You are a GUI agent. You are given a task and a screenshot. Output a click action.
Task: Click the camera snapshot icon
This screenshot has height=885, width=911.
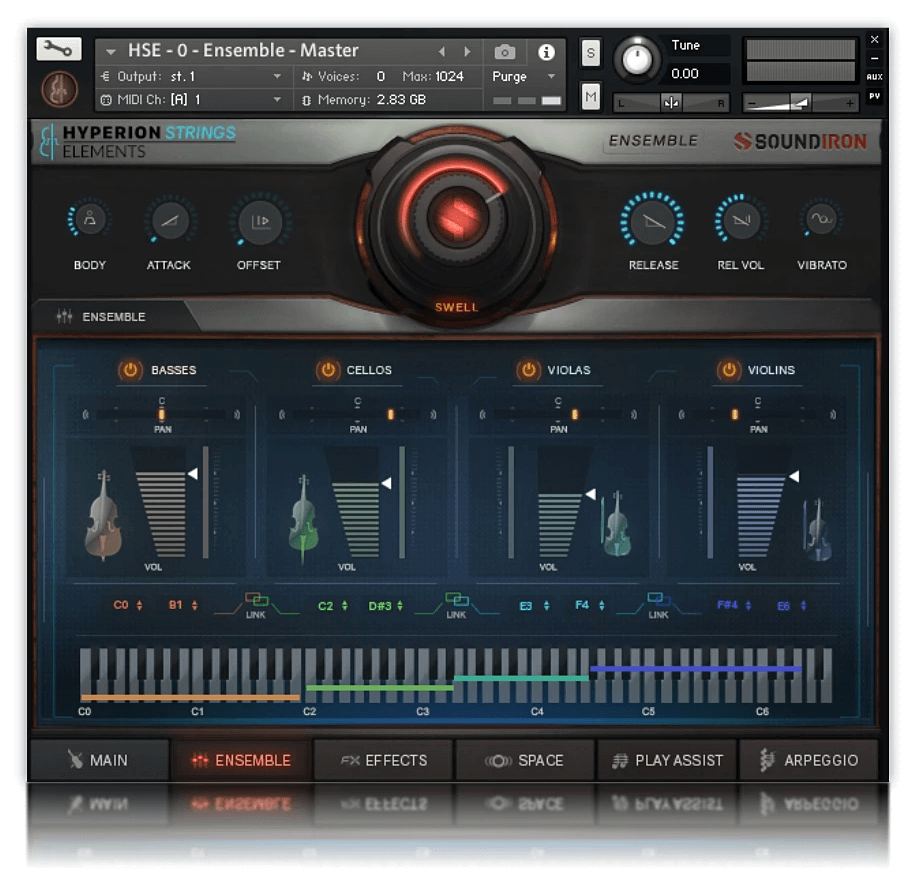507,50
